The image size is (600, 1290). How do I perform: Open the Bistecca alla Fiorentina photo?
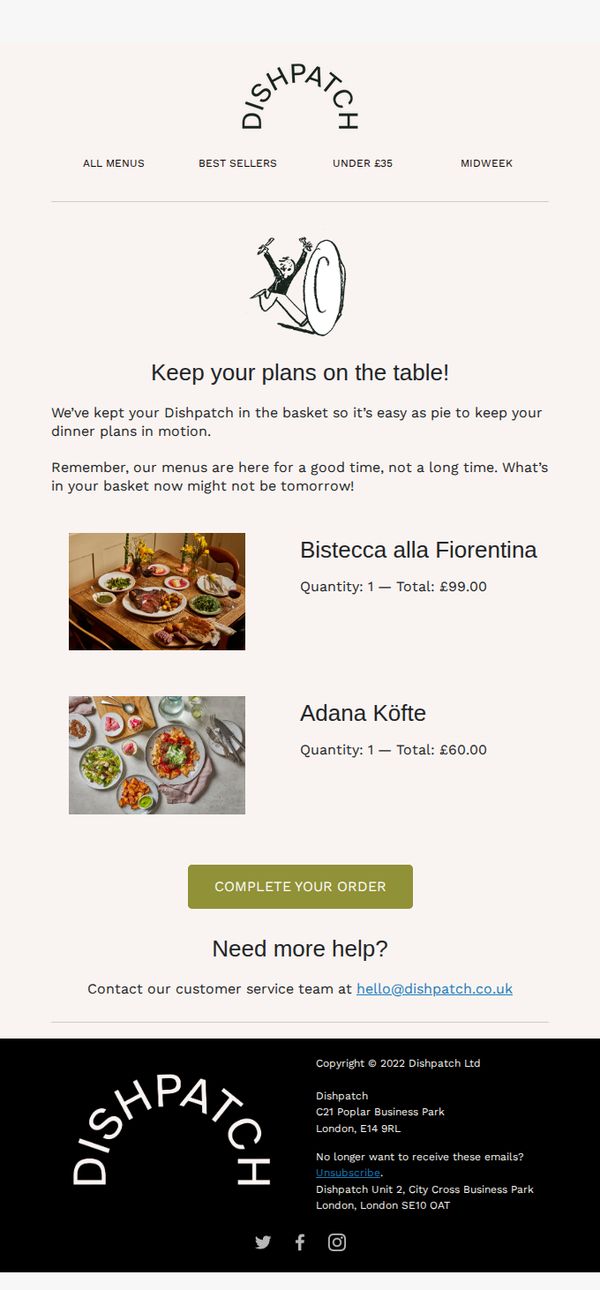coord(157,591)
